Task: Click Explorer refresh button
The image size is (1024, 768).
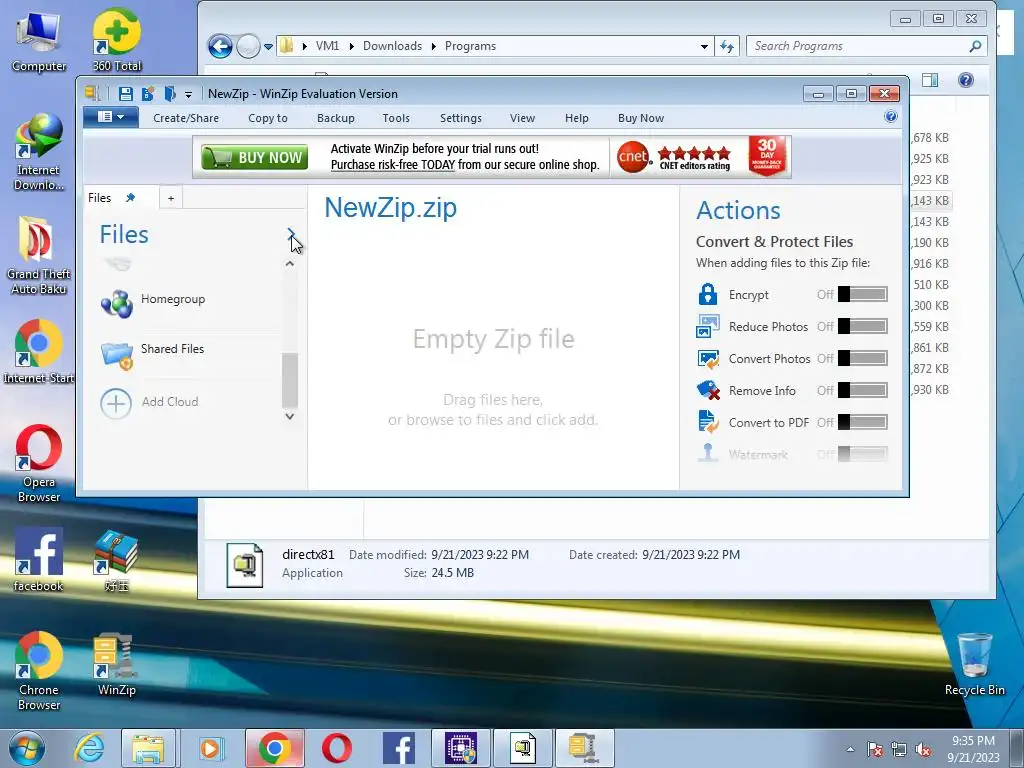Action: pyautogui.click(x=727, y=46)
